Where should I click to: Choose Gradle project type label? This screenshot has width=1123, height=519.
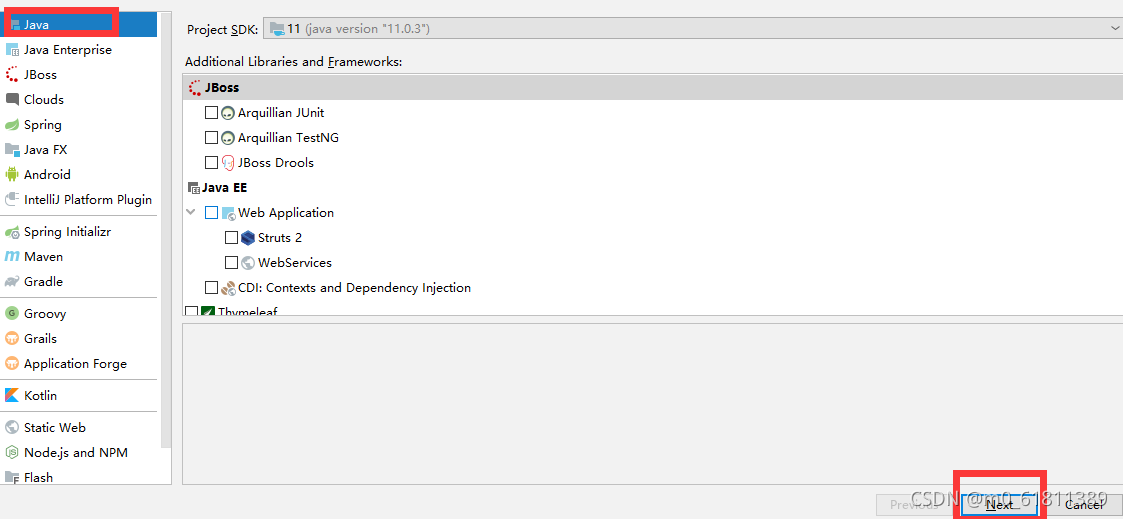pyautogui.click(x=43, y=281)
